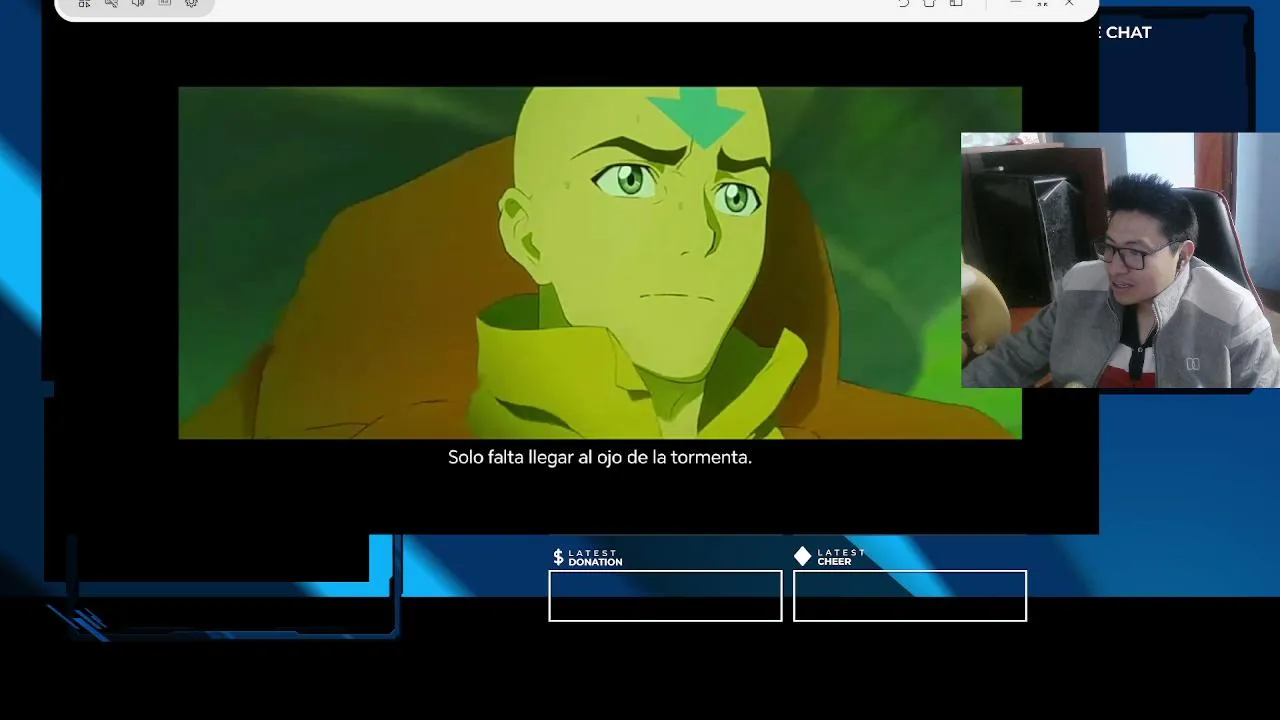1280x720 pixels.
Task: Close the video player window
Action: pyautogui.click(x=1069, y=4)
